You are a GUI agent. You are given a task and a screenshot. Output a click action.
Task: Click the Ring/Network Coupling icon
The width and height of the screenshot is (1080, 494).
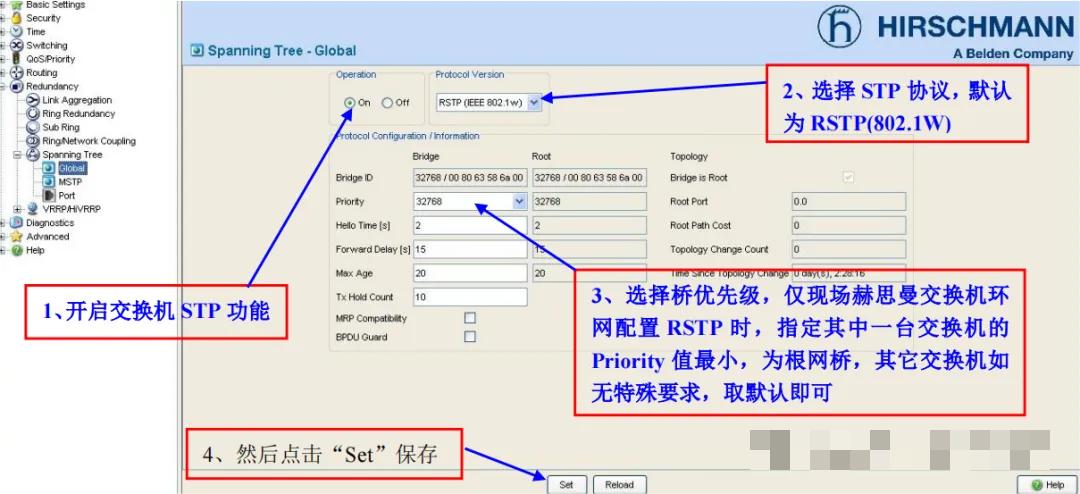(x=32, y=141)
